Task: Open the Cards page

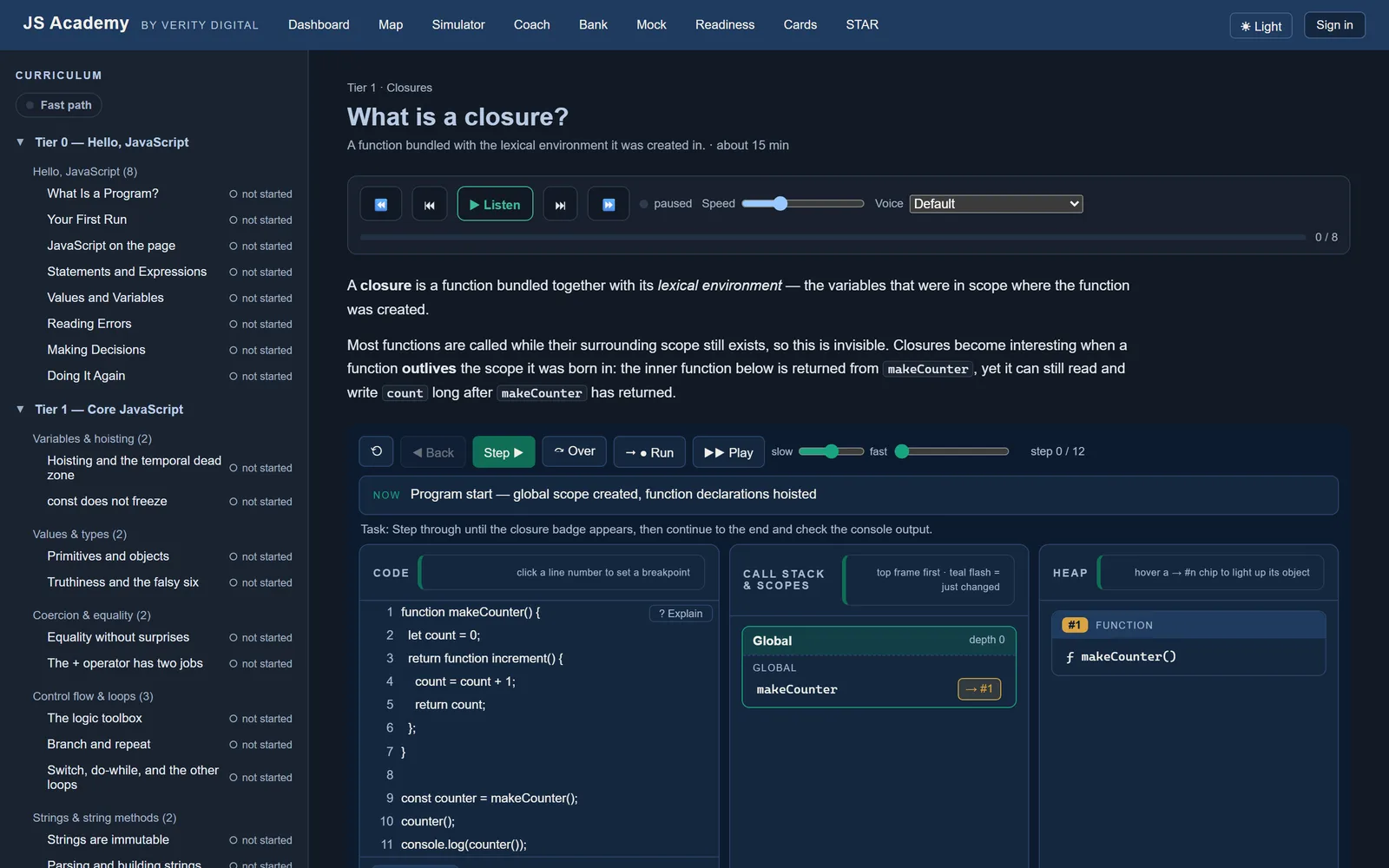Action: [x=800, y=25]
